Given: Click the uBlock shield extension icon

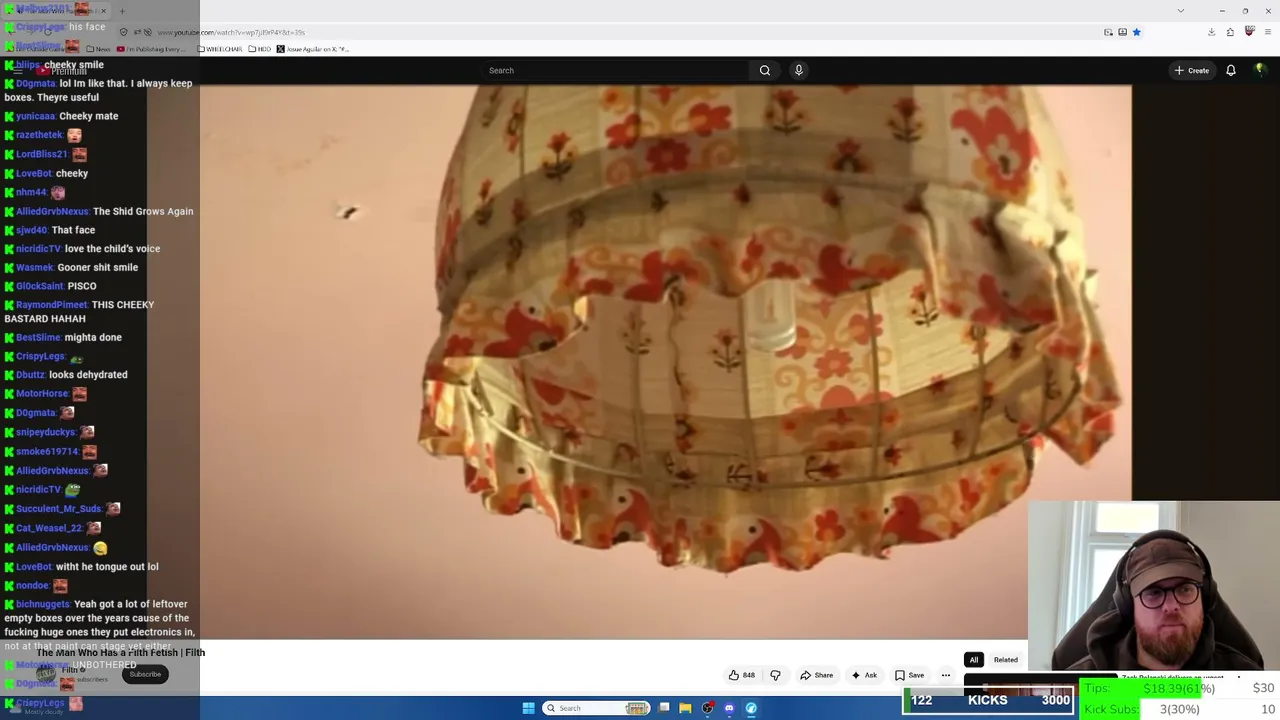Looking at the screenshot, I should click(x=1249, y=32).
